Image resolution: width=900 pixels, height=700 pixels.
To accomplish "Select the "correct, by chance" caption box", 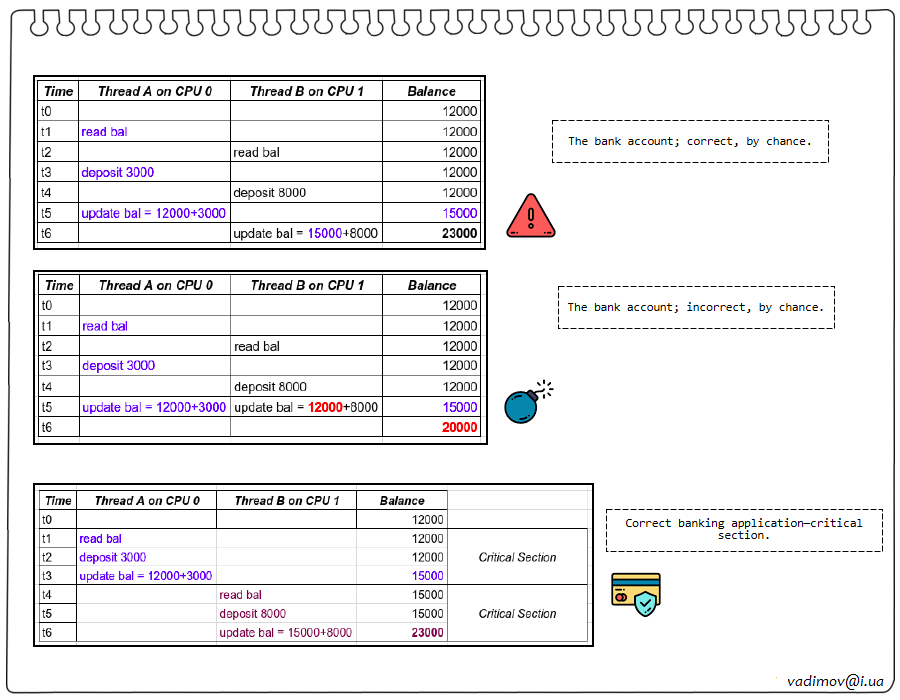I will (x=690, y=141).
